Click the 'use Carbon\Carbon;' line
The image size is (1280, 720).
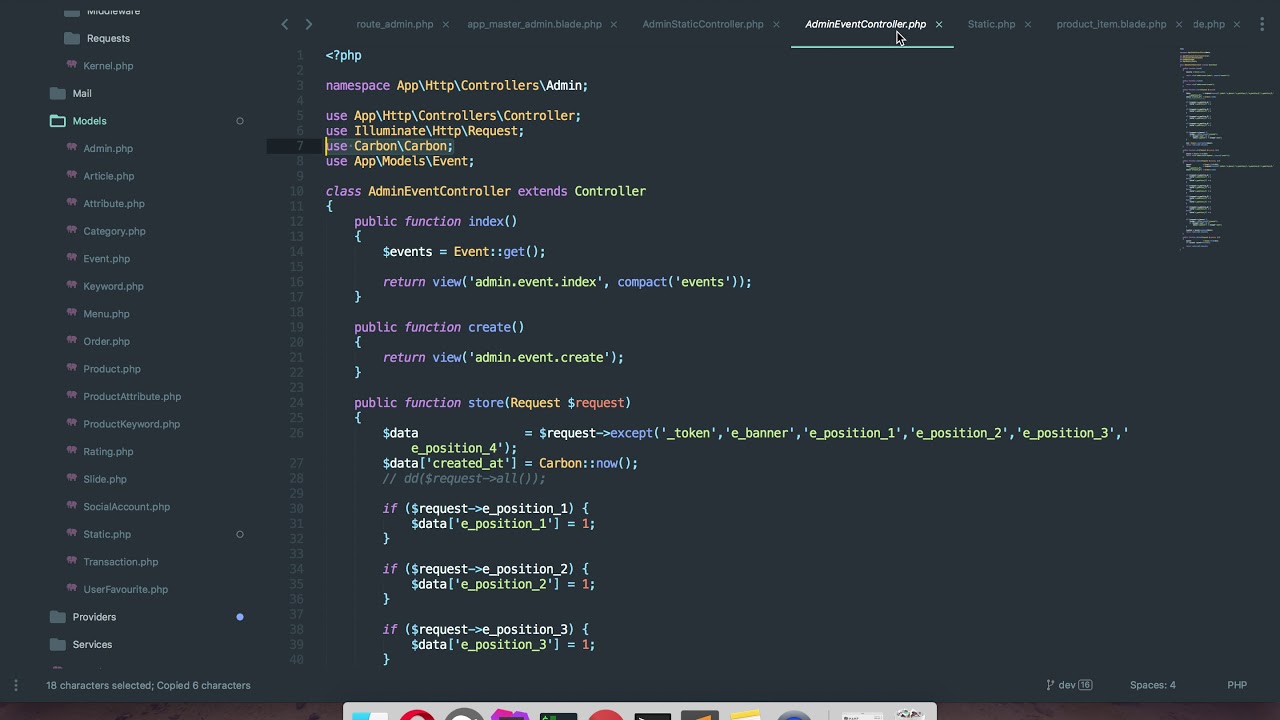tap(389, 146)
